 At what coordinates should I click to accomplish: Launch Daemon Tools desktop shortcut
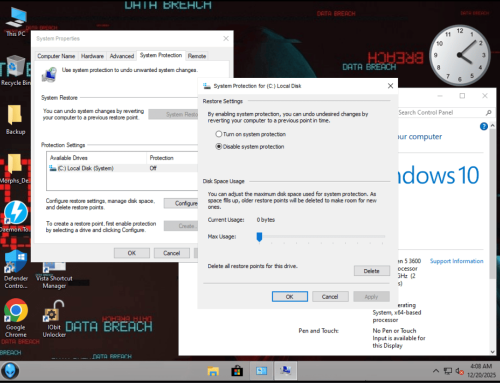coord(15,217)
